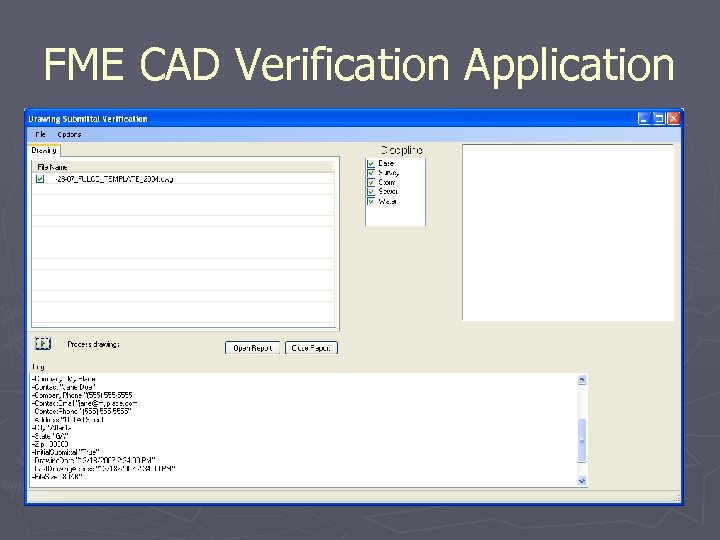
Task: Maximize the Drawing Submittal Verification window
Action: pyautogui.click(x=659, y=119)
